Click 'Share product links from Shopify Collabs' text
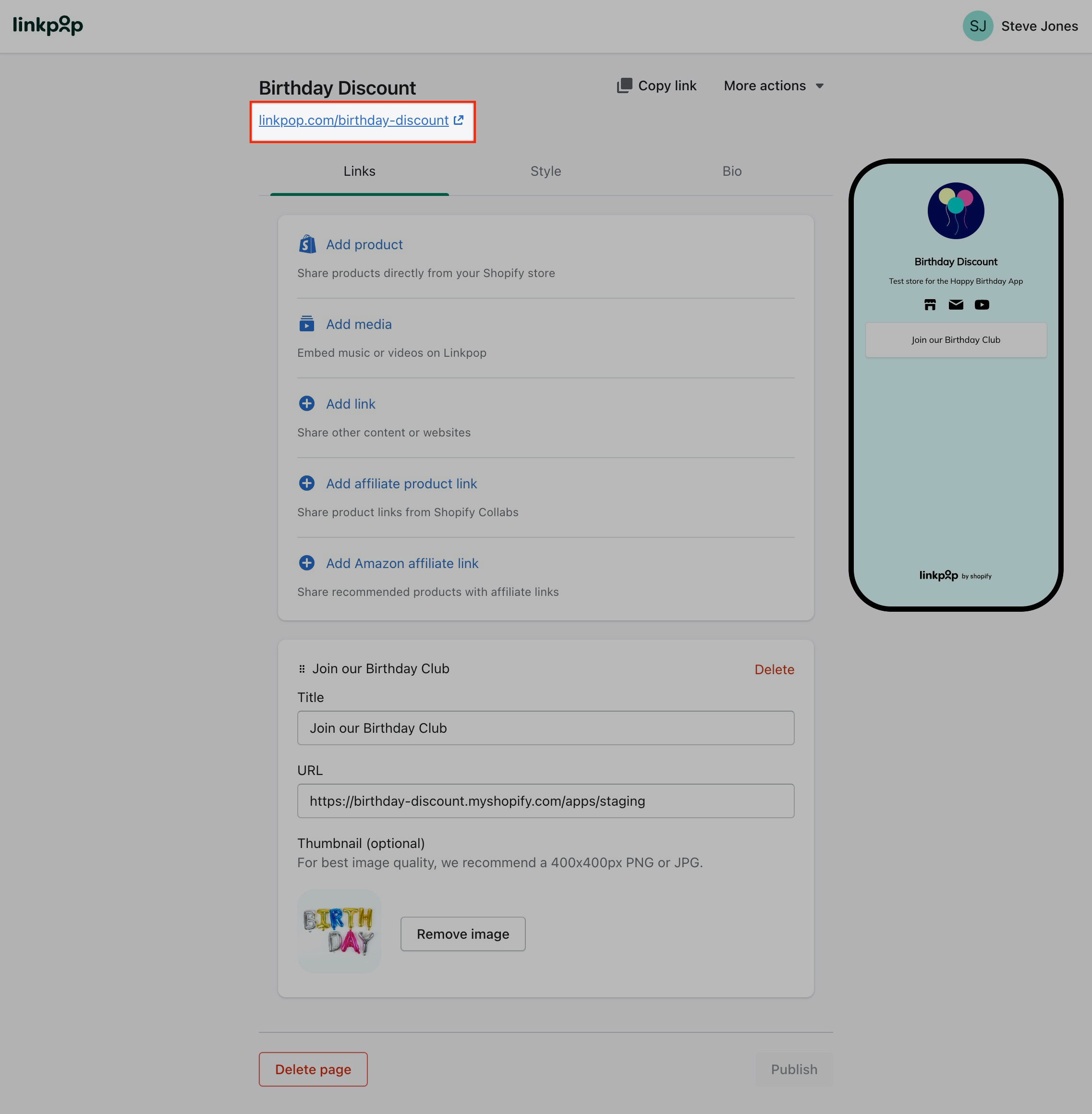The image size is (1092, 1114). click(x=408, y=512)
